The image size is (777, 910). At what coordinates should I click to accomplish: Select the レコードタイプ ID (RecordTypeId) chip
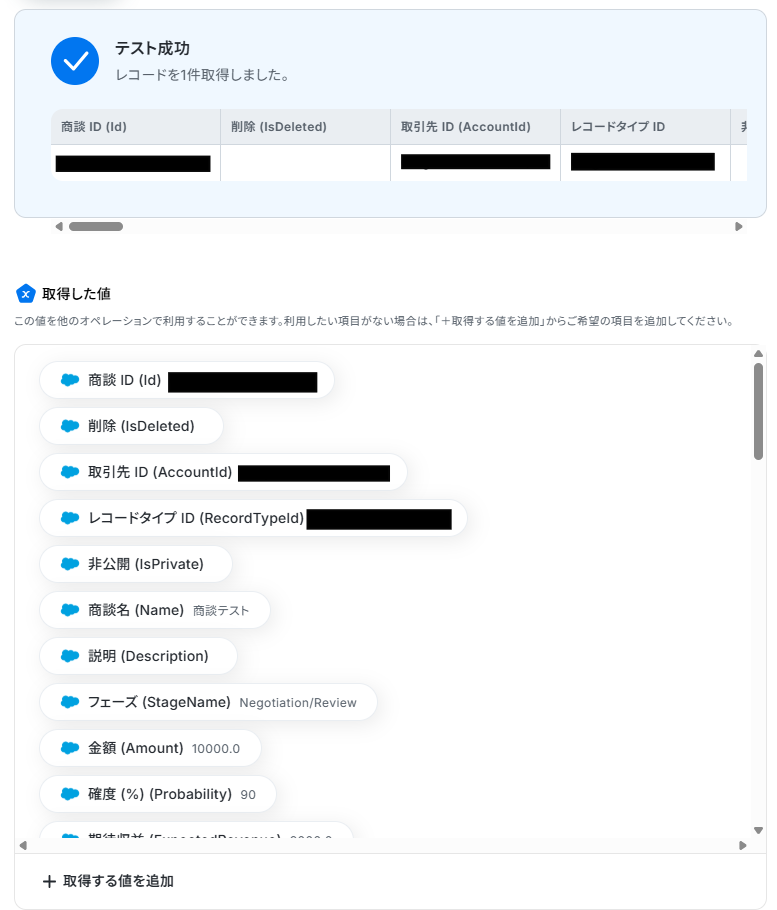coord(253,518)
